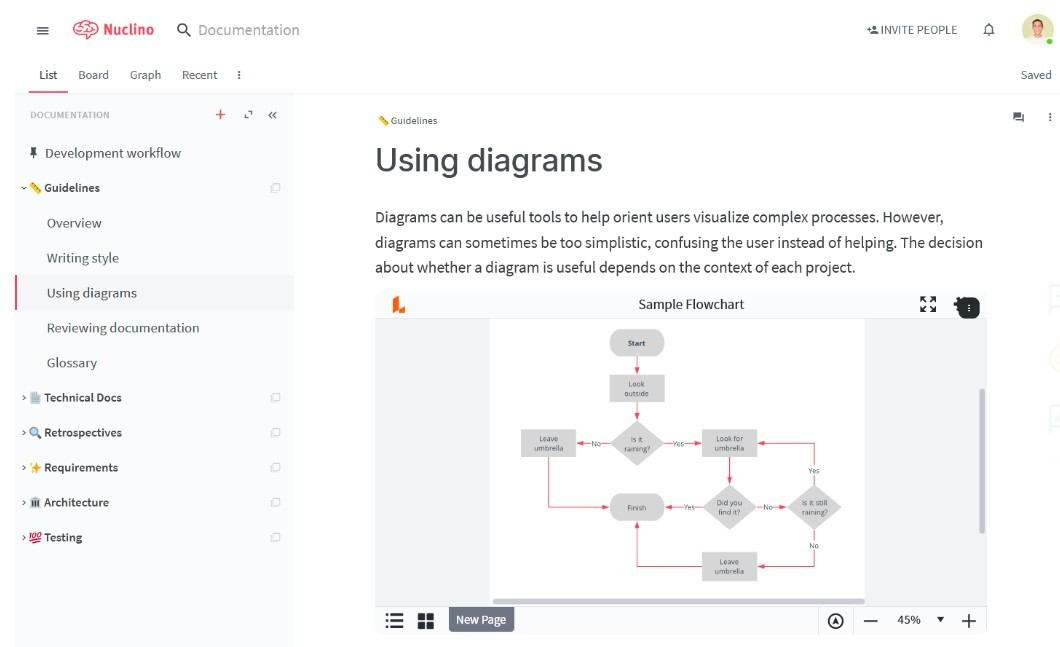Switch flowchart to grid view icon
The image size is (1060, 647).
(x=426, y=621)
